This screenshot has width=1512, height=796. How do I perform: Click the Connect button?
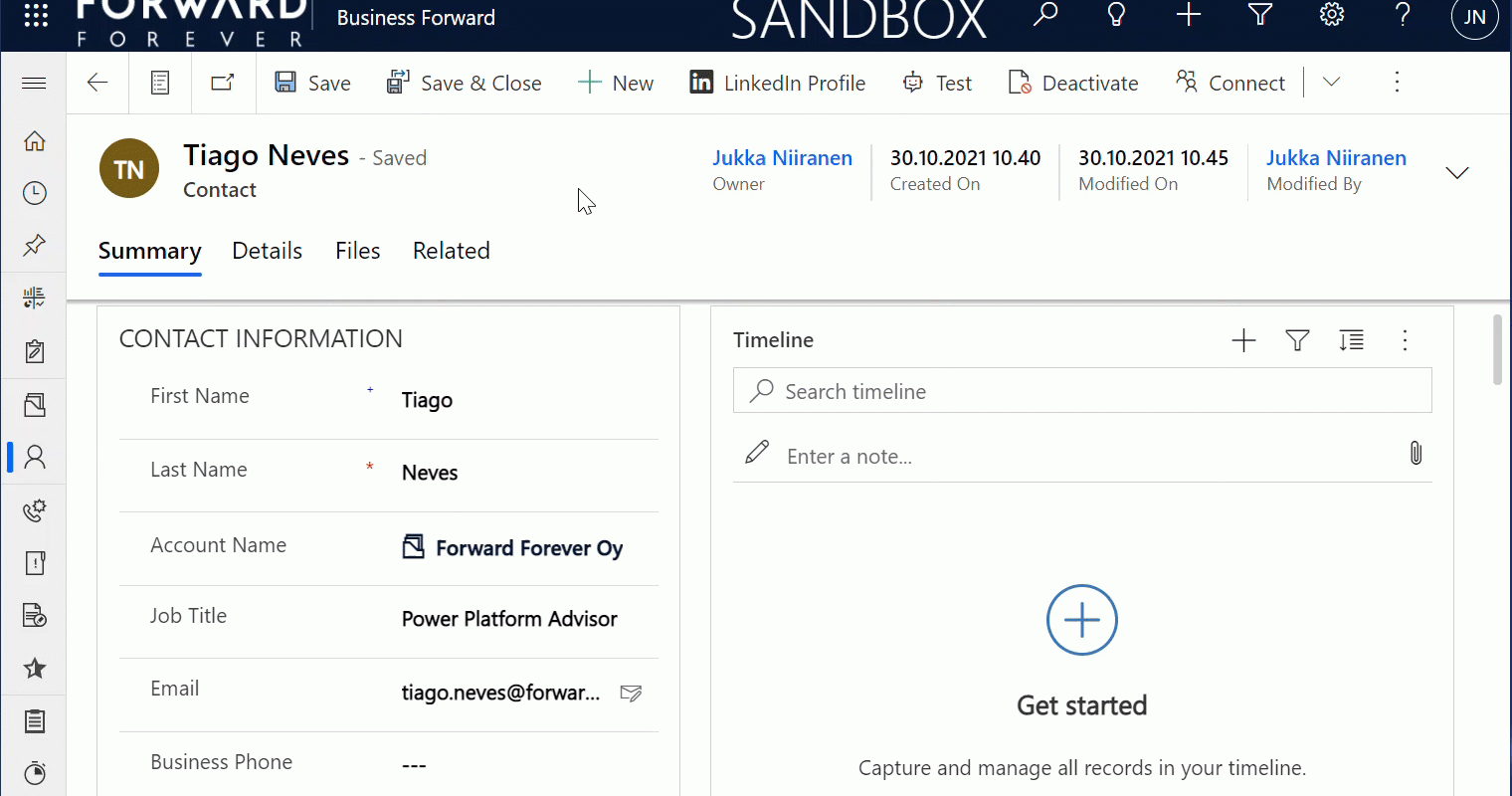point(1230,83)
